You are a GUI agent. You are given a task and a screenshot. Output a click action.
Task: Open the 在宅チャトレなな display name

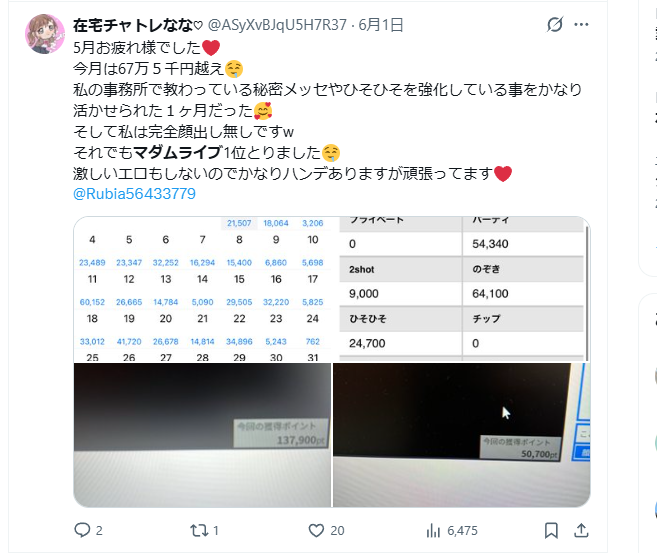pos(137,25)
